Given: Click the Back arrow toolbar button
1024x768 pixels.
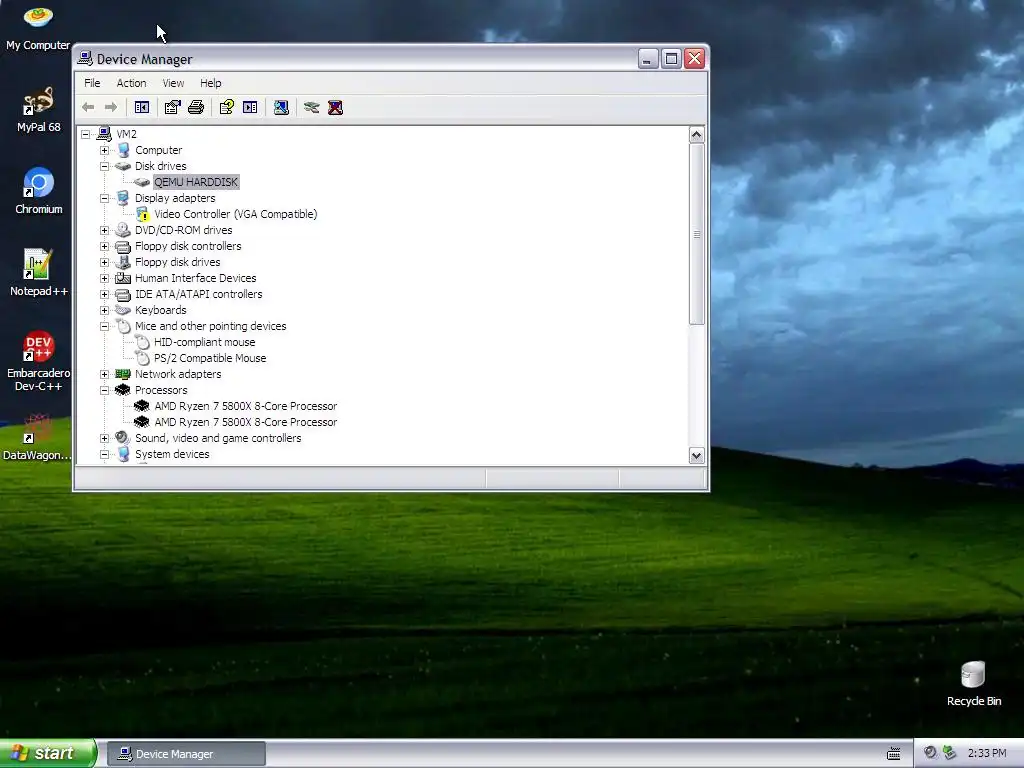Looking at the screenshot, I should (88, 107).
